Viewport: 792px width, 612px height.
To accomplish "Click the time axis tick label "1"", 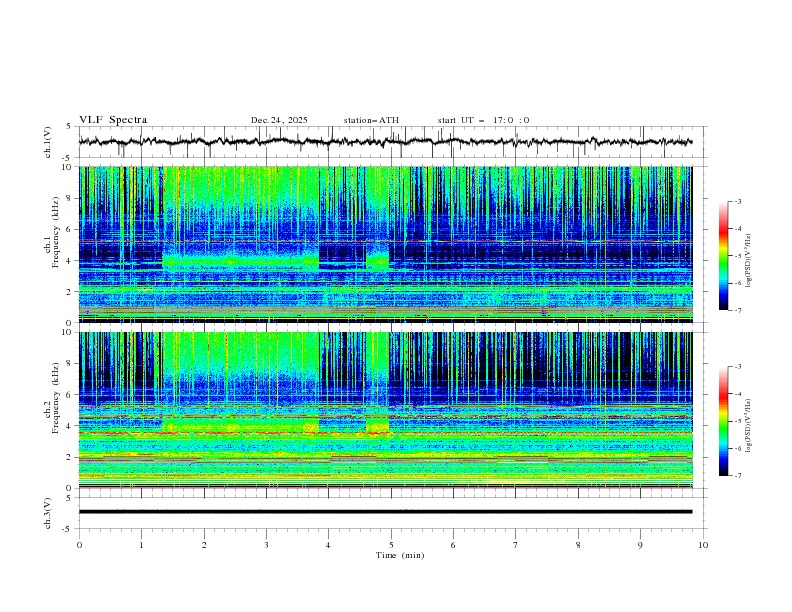I will tap(141, 545).
